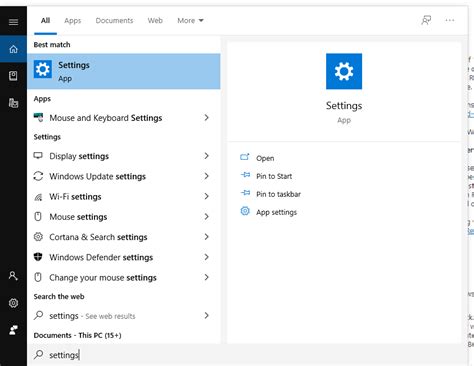Expand the Display settings chevron
Viewport: 474px width, 366px height.
(207, 156)
